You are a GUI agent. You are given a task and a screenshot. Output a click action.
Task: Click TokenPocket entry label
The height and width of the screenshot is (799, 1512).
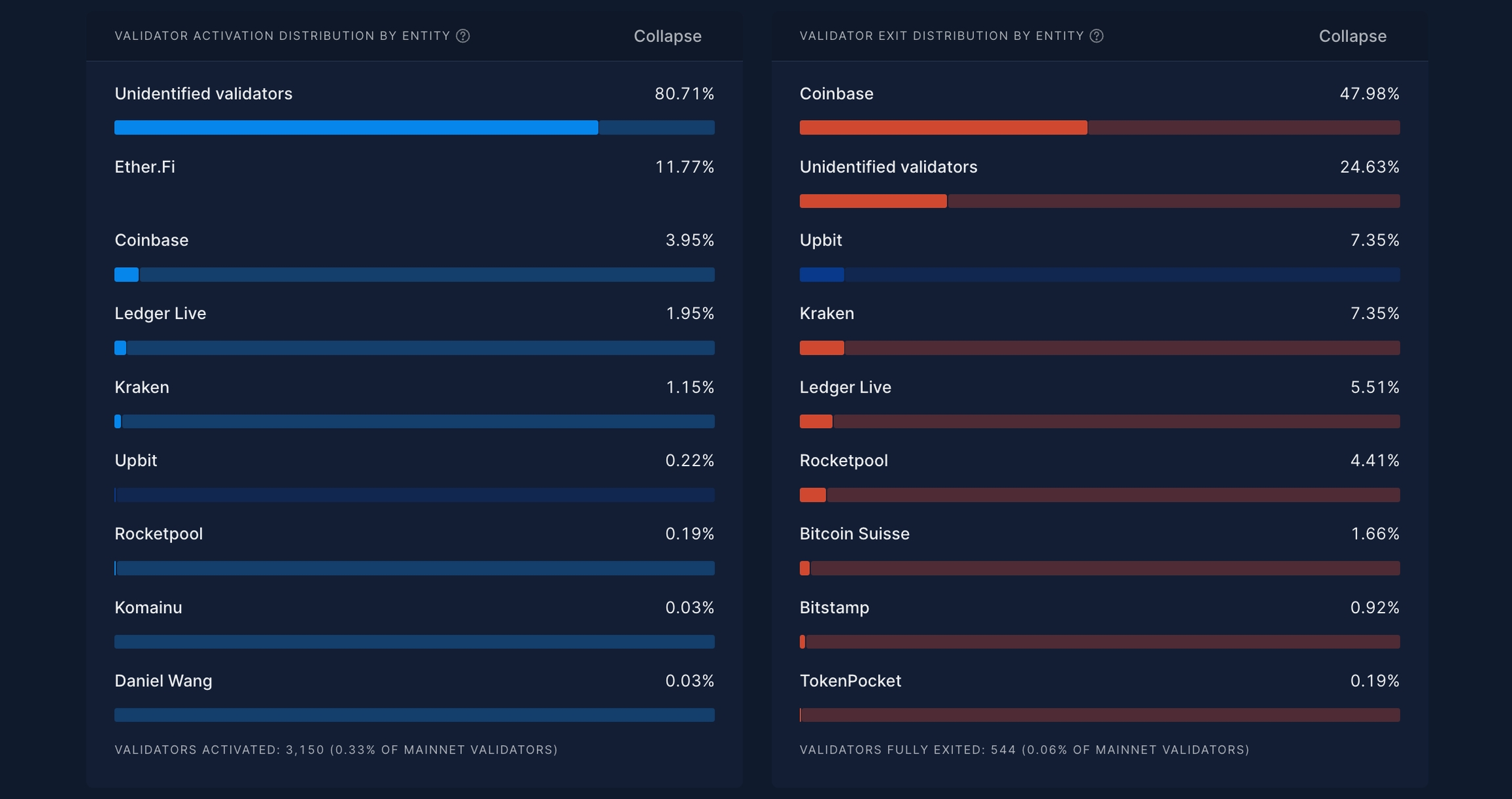click(850, 681)
